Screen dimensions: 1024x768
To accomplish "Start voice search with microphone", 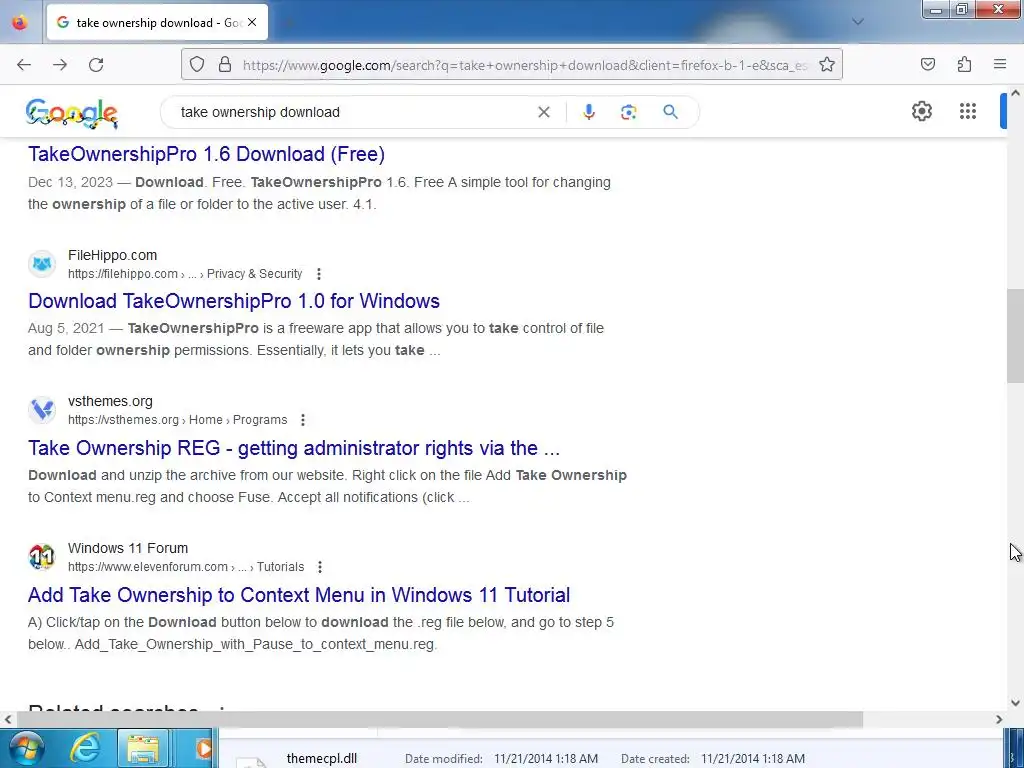I will [588, 112].
